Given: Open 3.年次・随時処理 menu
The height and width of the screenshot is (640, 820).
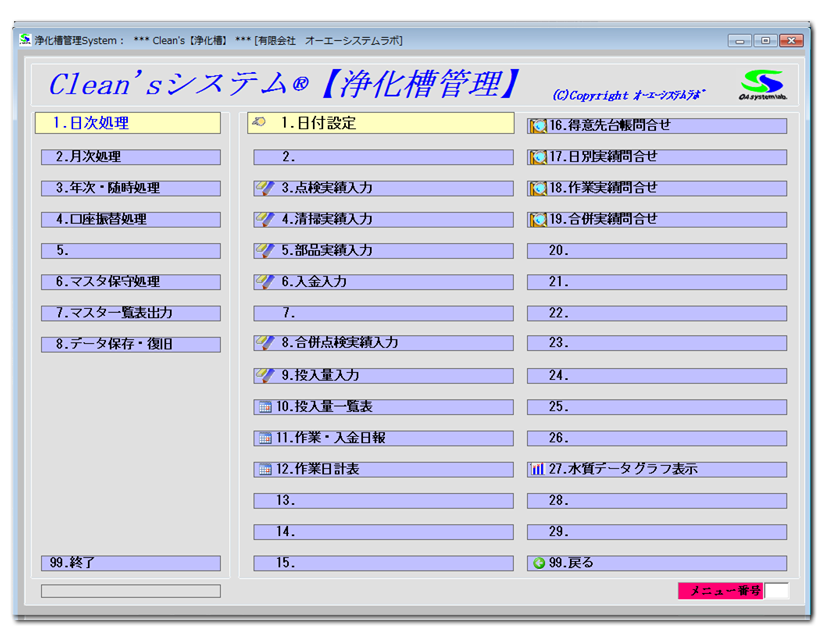Looking at the screenshot, I should [131, 188].
